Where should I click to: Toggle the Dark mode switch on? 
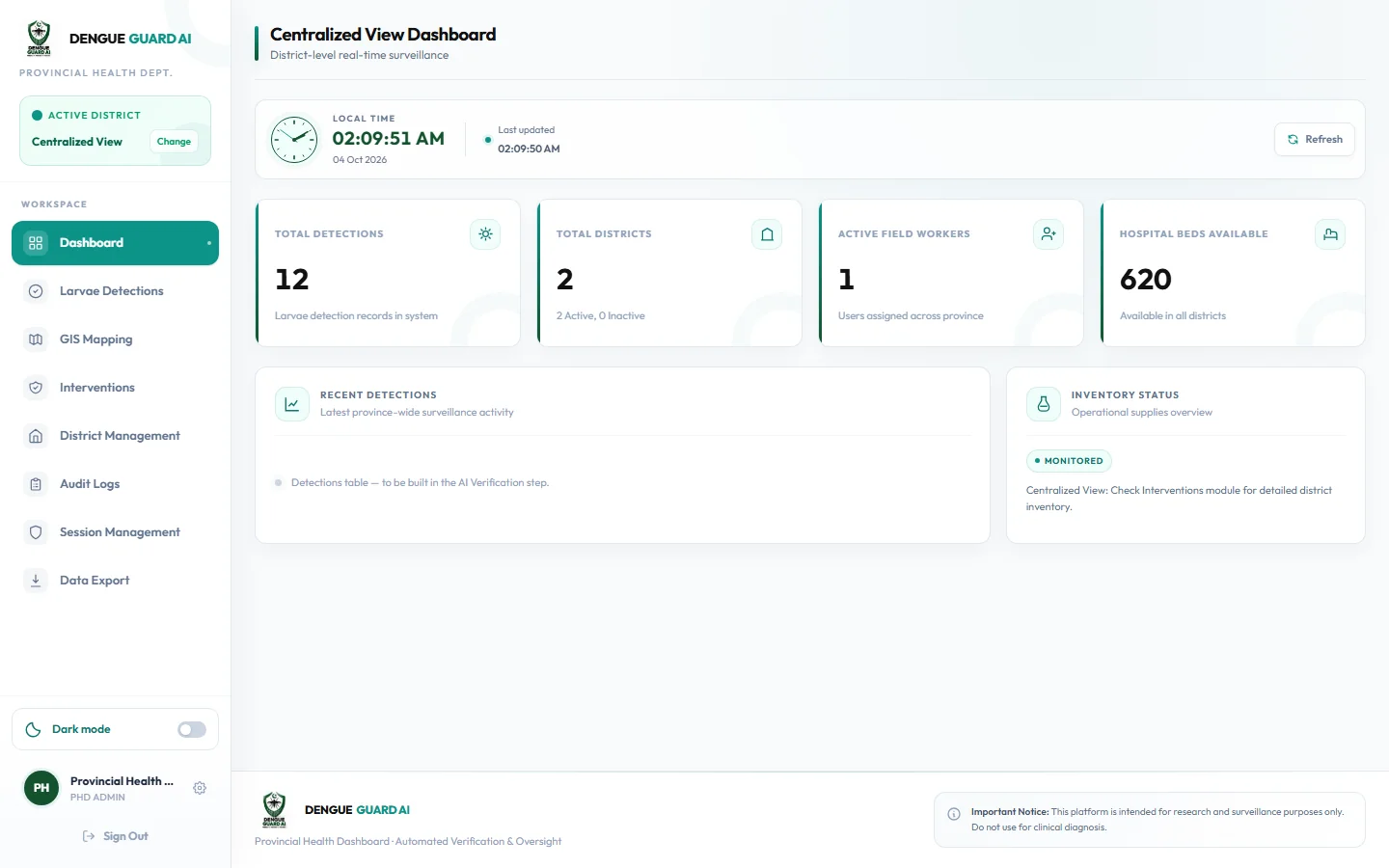[192, 729]
